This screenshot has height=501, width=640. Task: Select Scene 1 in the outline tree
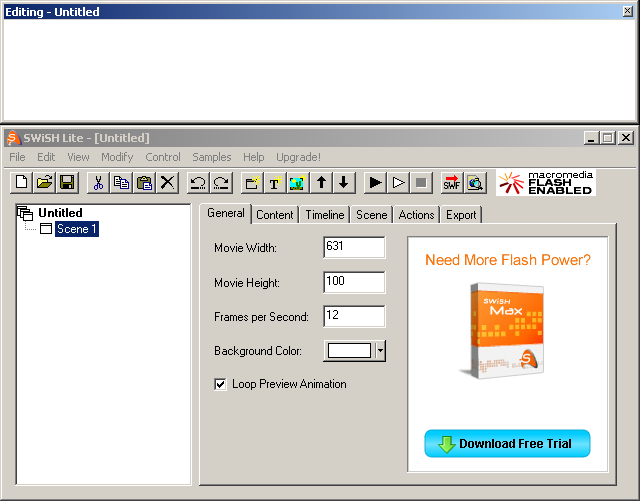coord(77,229)
